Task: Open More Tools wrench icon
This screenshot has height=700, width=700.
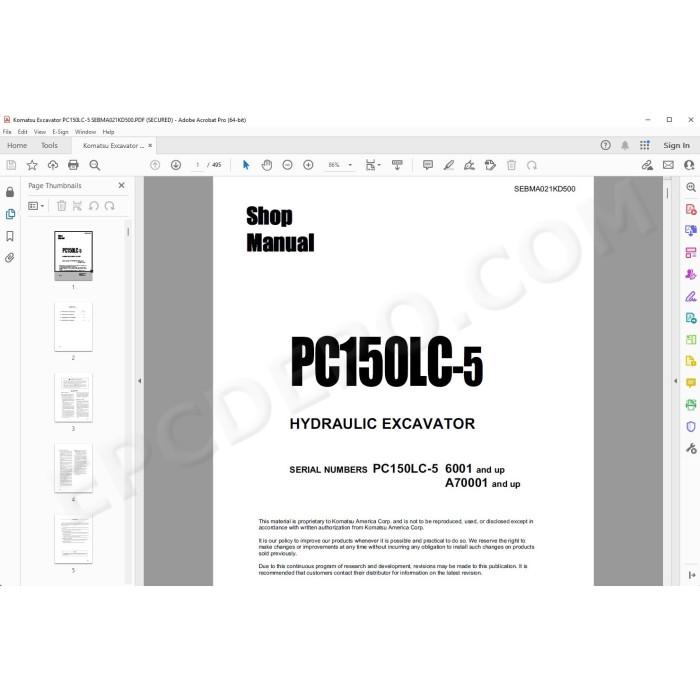Action: 691,448
